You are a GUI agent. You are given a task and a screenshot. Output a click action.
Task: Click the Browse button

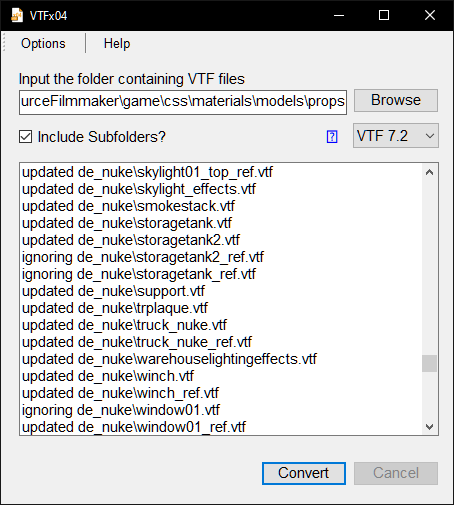(396, 100)
